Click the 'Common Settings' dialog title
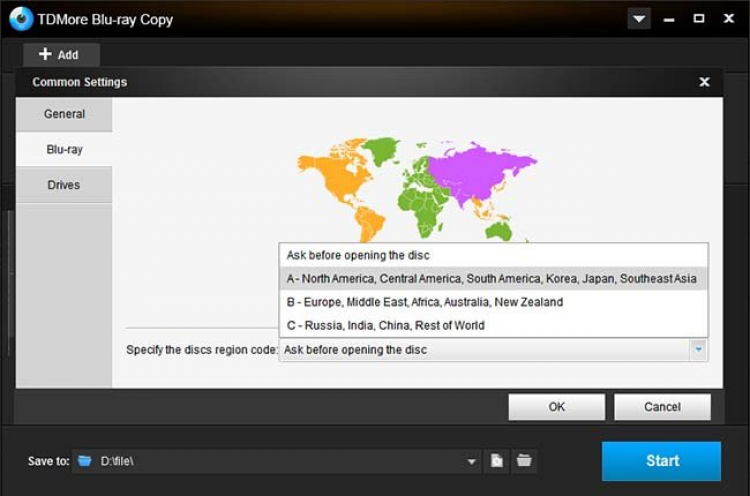 [x=80, y=82]
